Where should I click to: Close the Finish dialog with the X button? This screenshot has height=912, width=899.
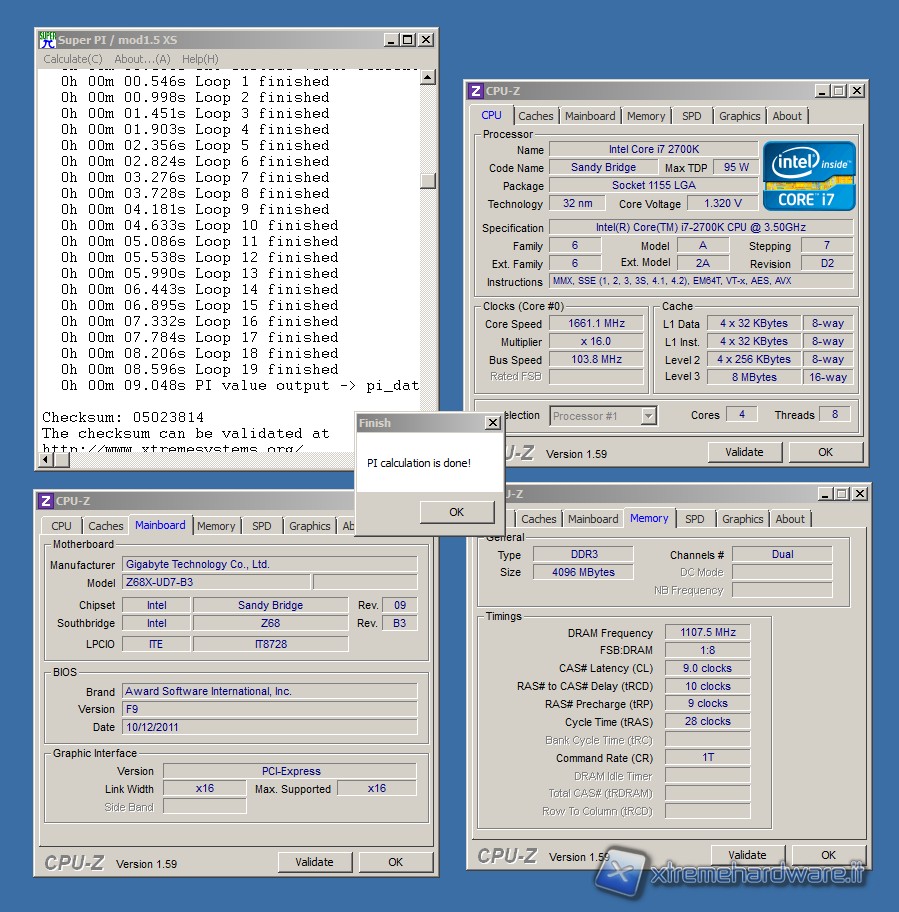492,423
